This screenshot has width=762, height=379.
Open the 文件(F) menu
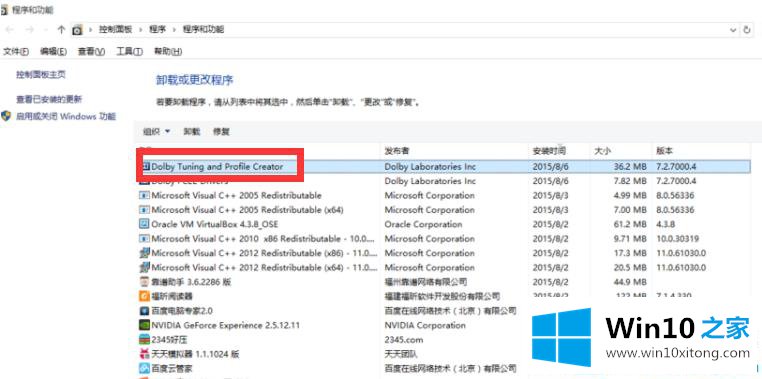(x=16, y=51)
